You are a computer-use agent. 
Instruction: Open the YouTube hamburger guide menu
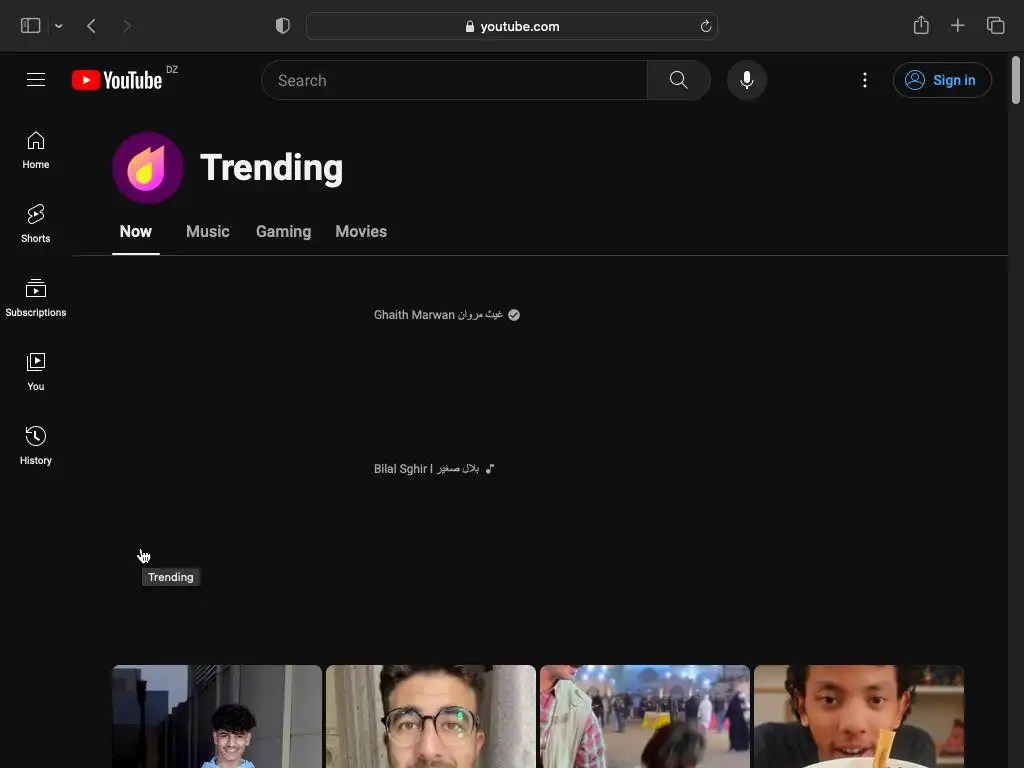point(36,80)
